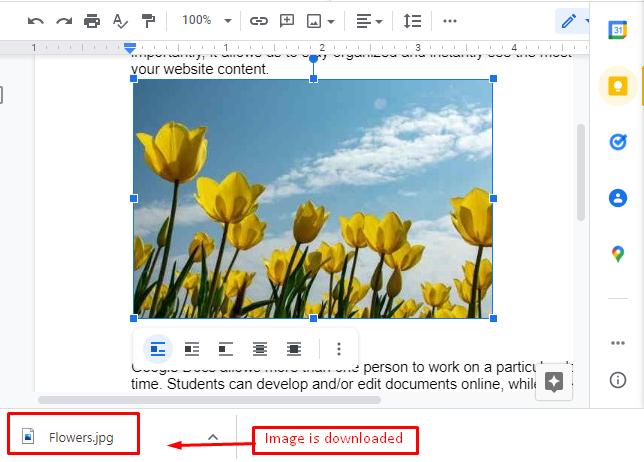
Task: Click the image rotation handle
Action: click(313, 59)
